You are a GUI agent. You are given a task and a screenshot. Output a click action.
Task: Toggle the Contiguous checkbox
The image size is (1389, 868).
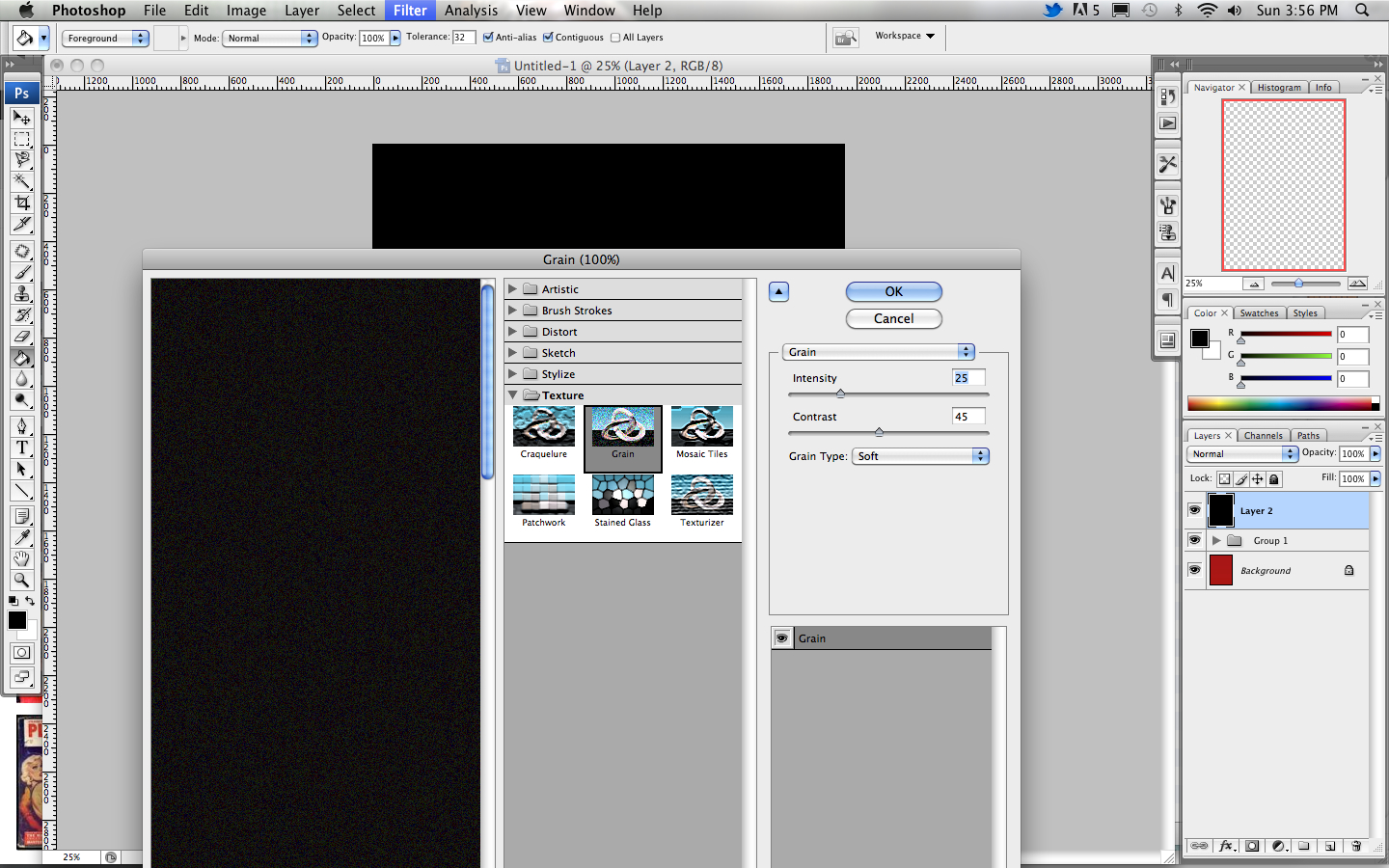click(548, 38)
